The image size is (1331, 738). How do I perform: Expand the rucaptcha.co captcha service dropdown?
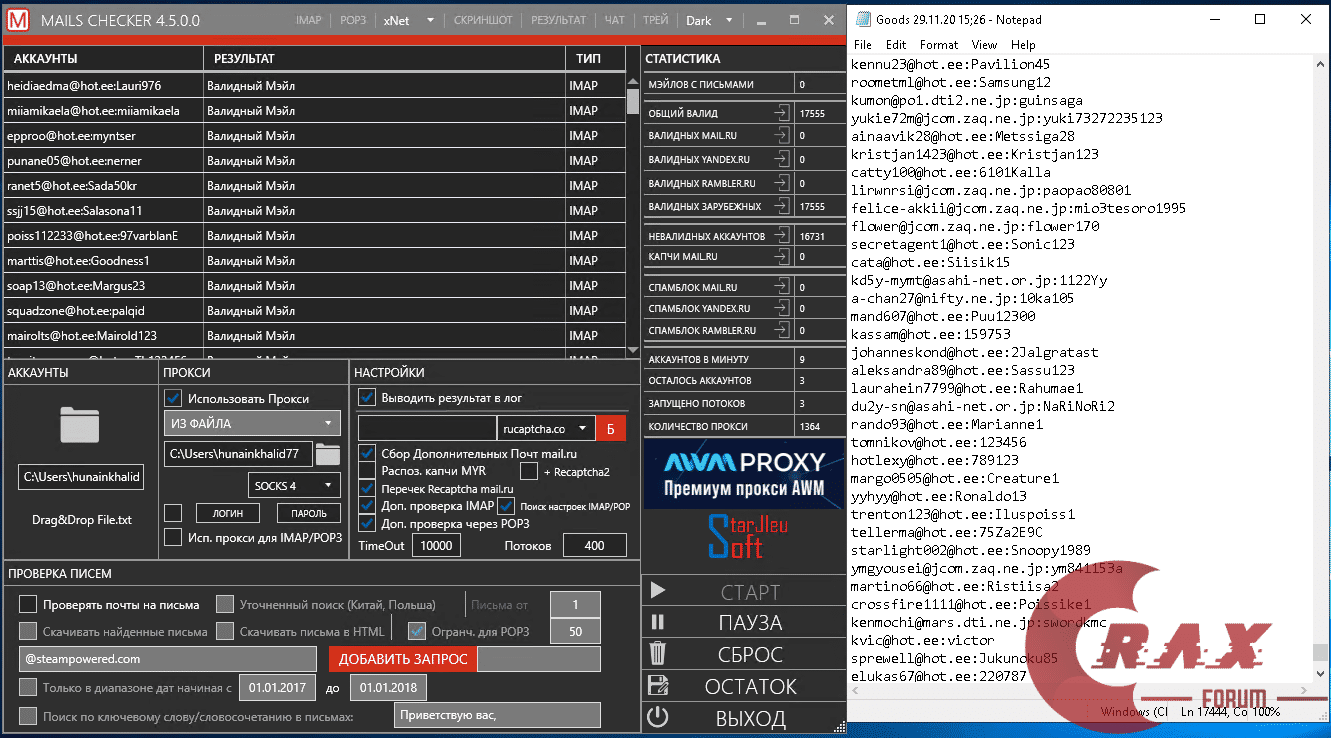[x=545, y=427]
